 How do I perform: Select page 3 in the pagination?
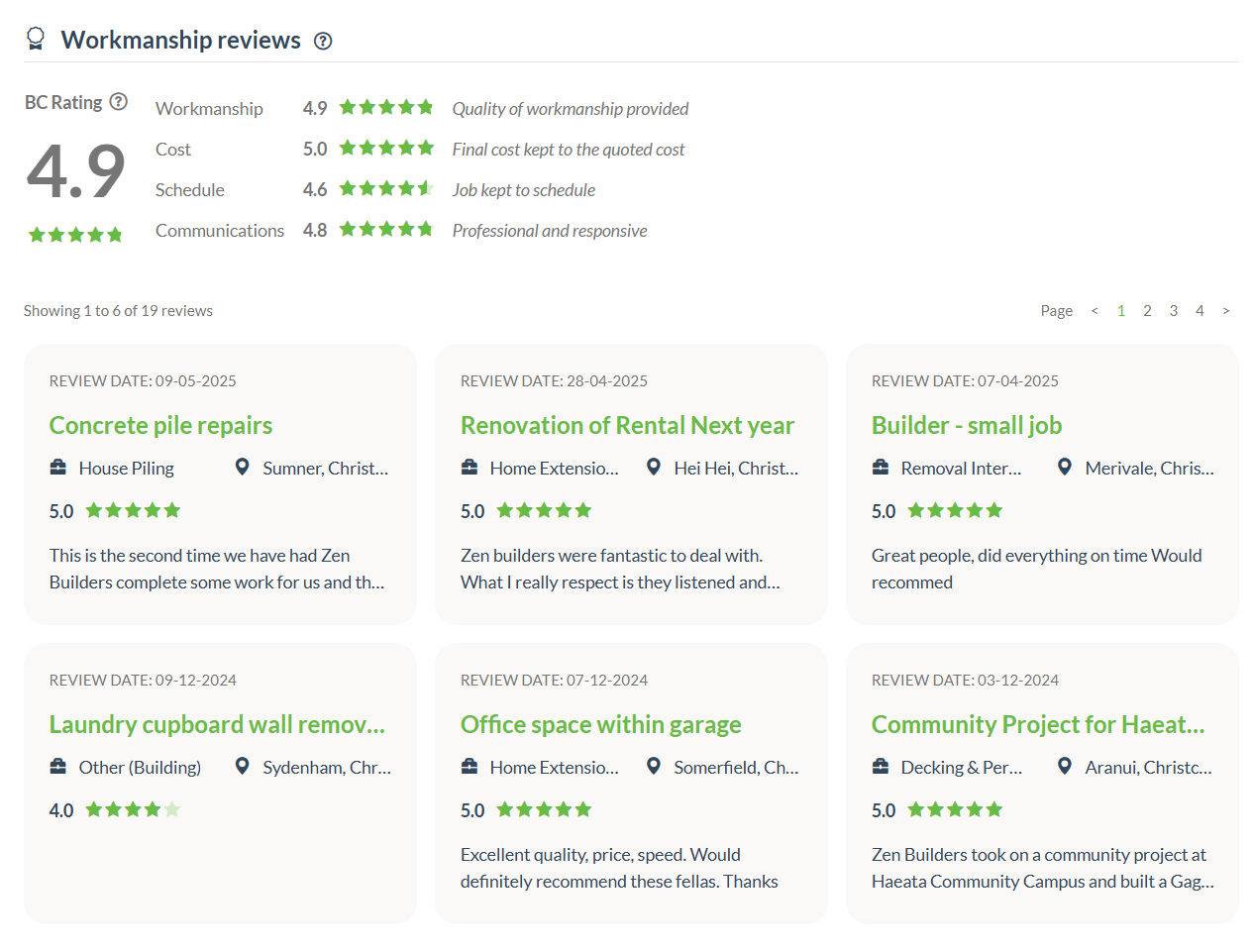click(x=1174, y=311)
